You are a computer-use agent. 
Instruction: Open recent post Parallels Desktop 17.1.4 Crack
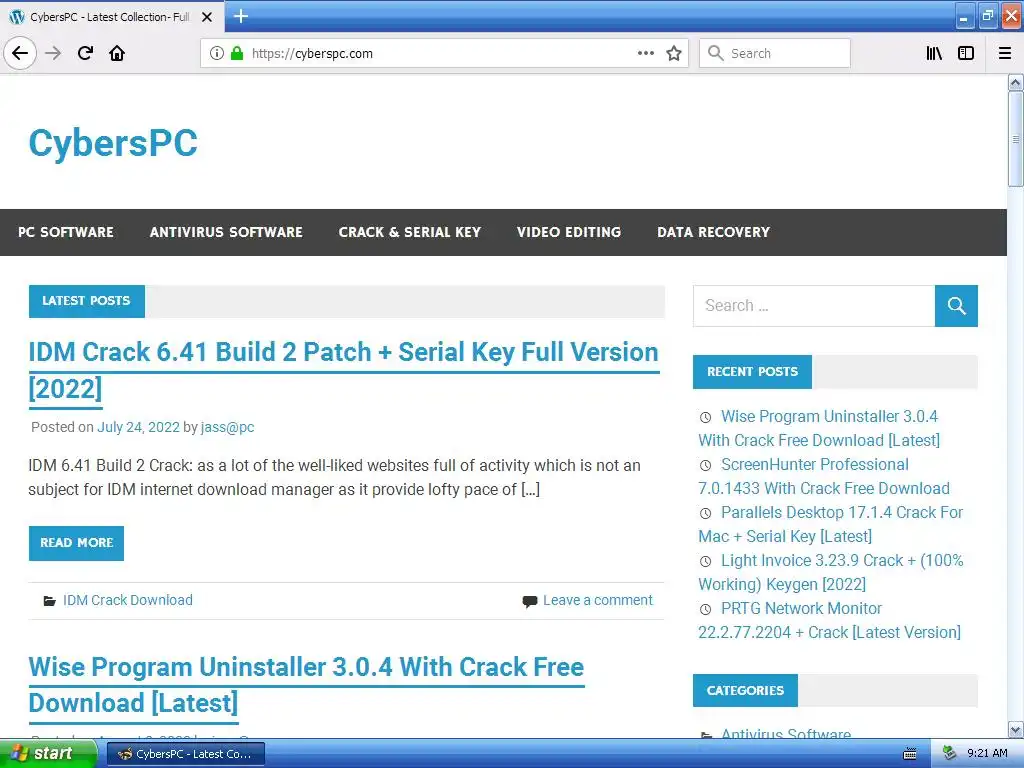pos(831,524)
